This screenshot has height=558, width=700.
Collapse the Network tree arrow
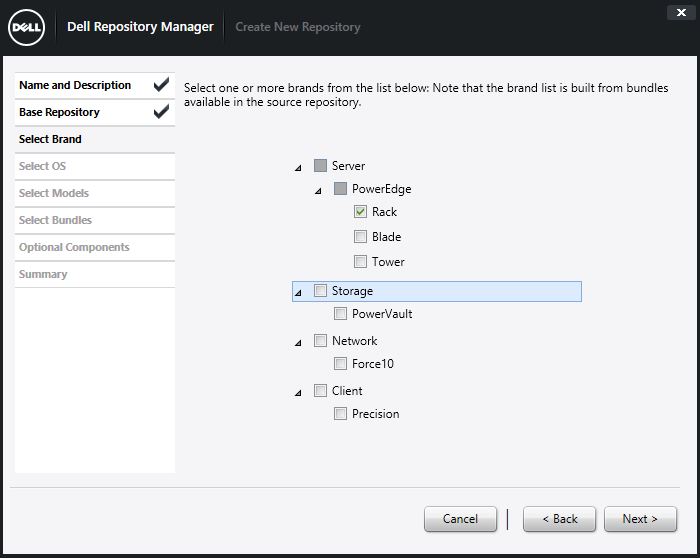click(x=299, y=343)
